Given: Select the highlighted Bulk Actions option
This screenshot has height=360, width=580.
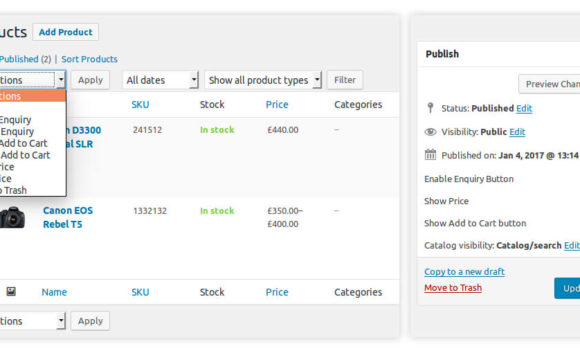Looking at the screenshot, I should point(33,96).
